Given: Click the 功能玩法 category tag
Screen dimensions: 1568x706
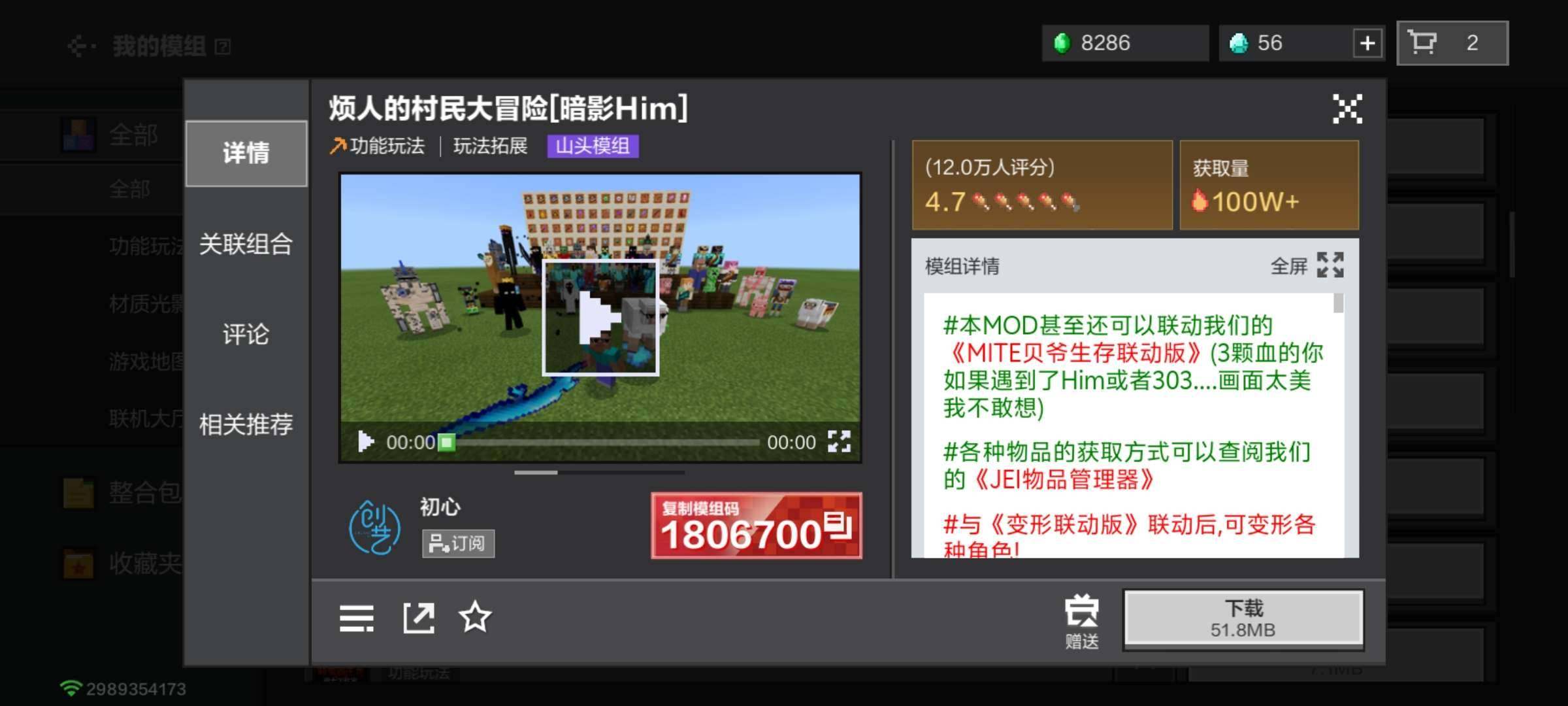Looking at the screenshot, I should [x=378, y=146].
